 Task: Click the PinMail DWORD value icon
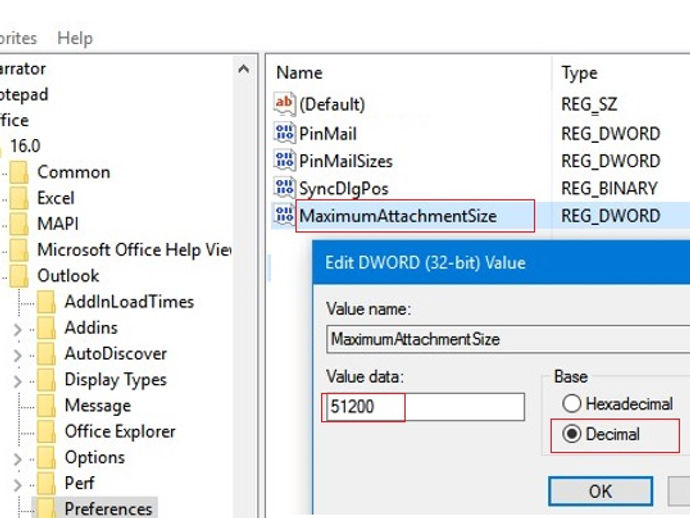(284, 133)
